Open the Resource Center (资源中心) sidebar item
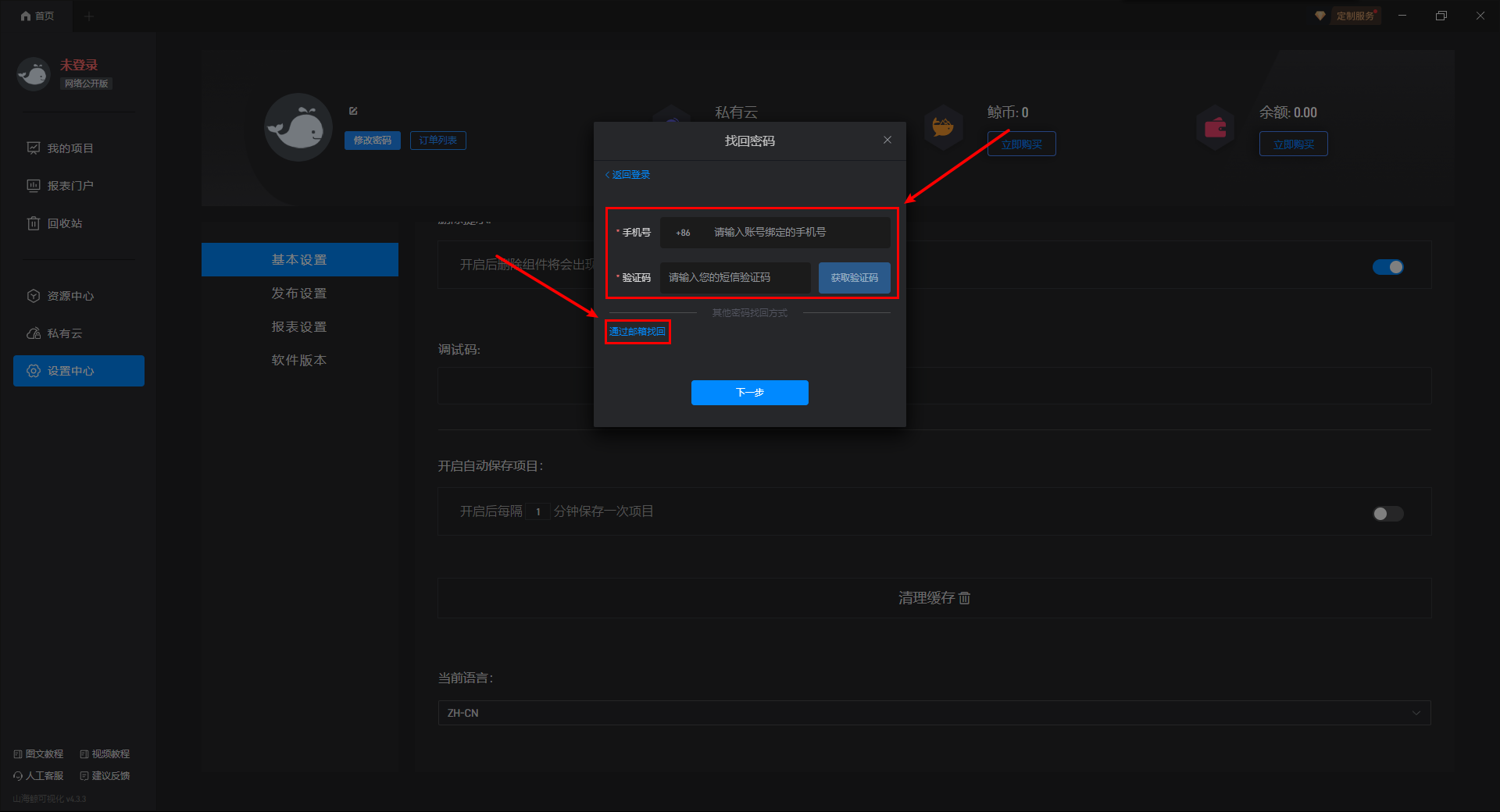 point(70,296)
